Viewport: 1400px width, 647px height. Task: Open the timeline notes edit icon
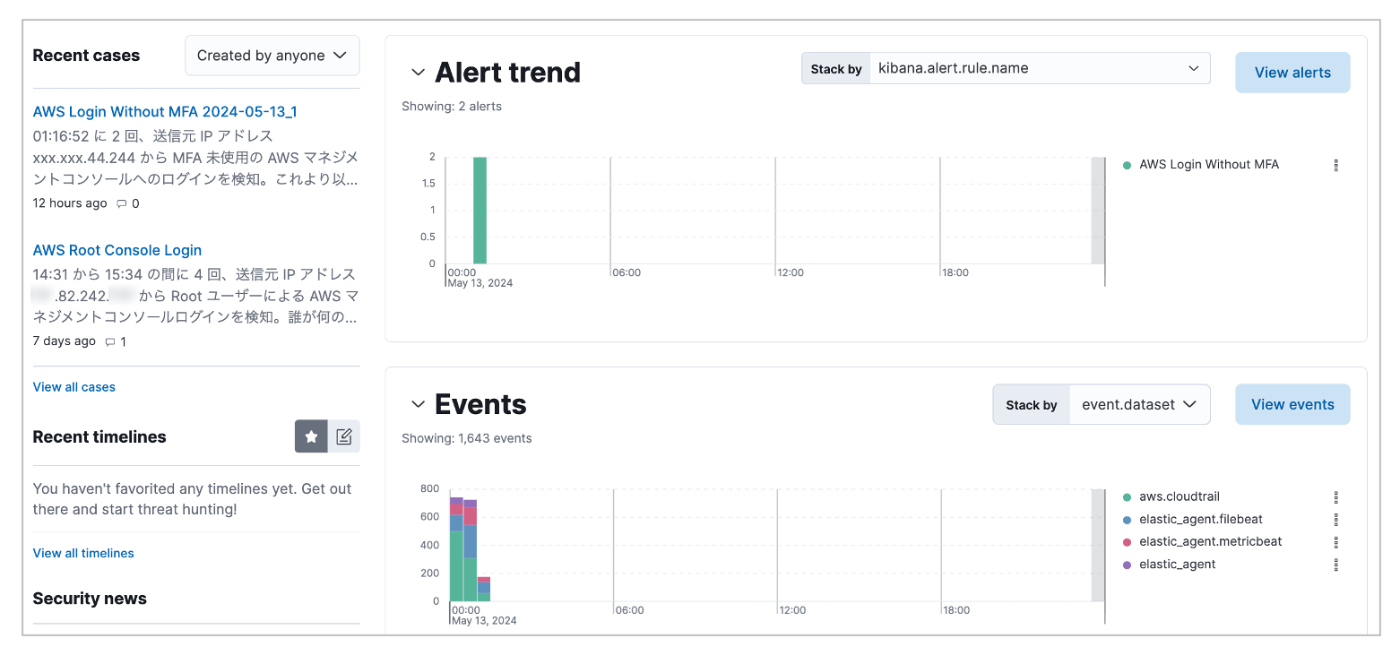coord(344,437)
